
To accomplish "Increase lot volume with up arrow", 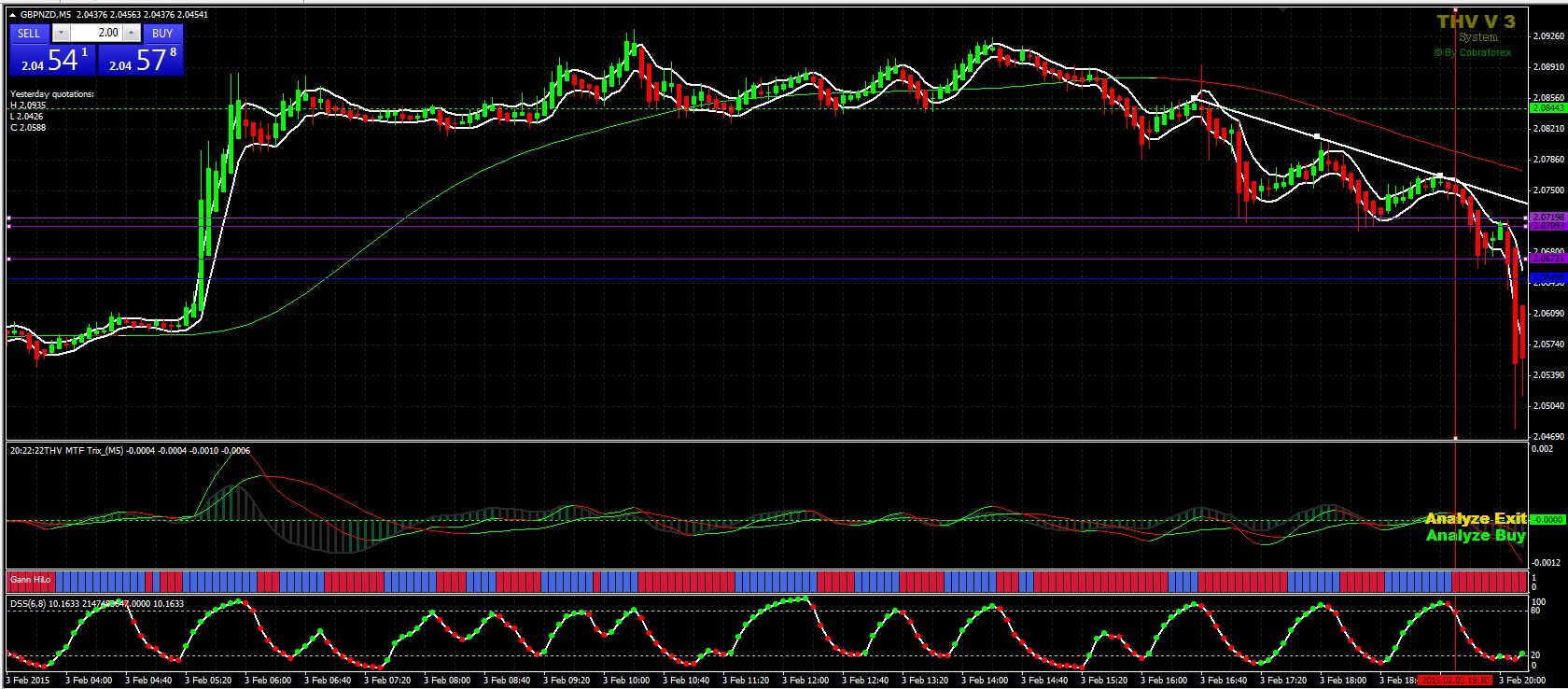I will click(132, 33).
